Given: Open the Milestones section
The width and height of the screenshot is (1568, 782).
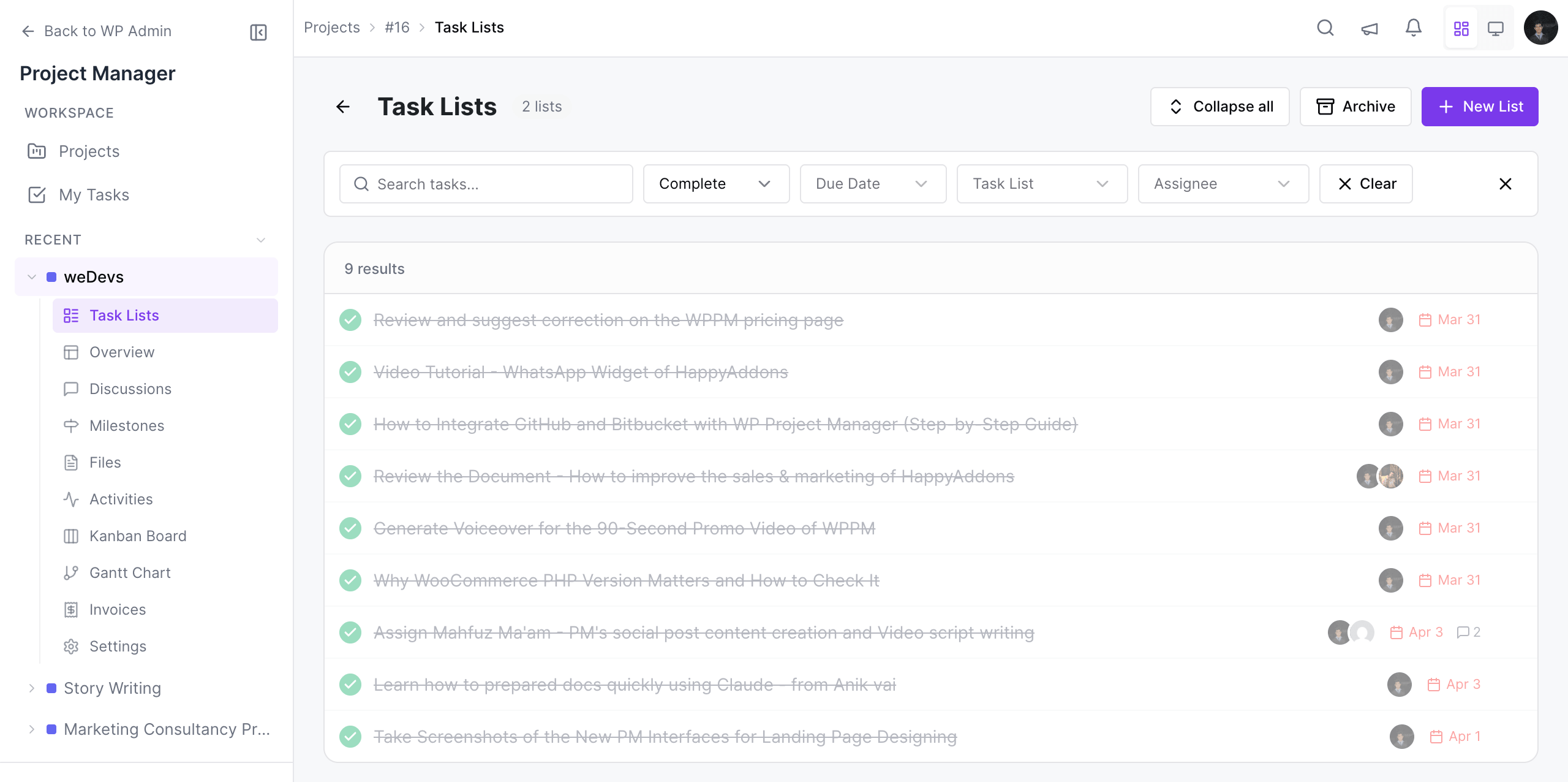Looking at the screenshot, I should click(x=127, y=425).
